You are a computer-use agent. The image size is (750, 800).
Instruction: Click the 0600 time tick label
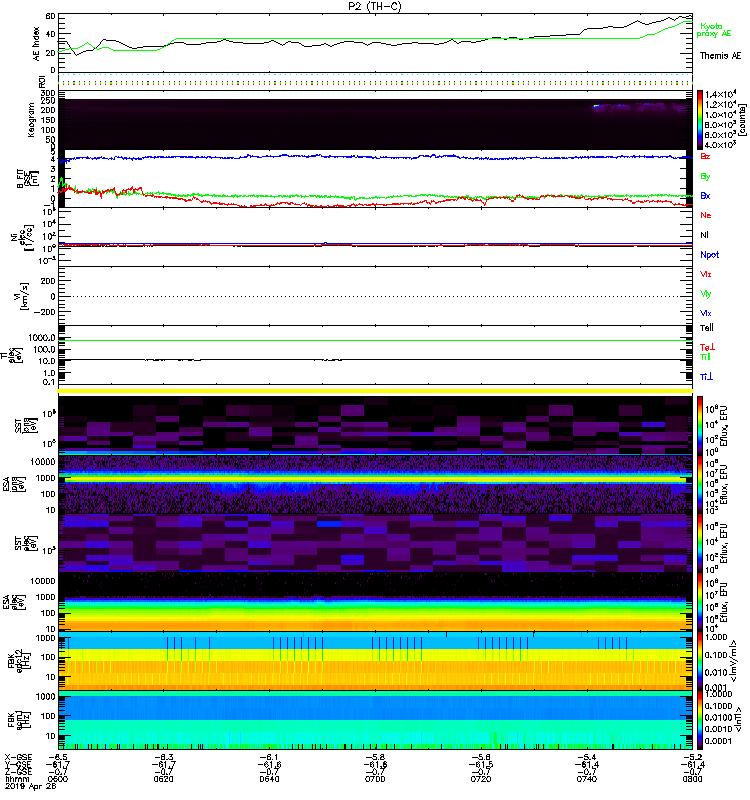point(57,779)
